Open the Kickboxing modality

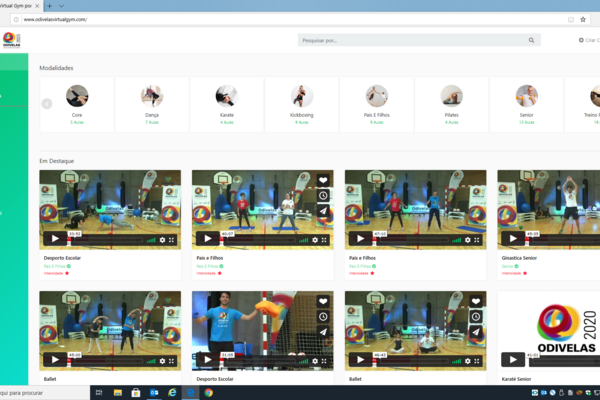pos(301,101)
